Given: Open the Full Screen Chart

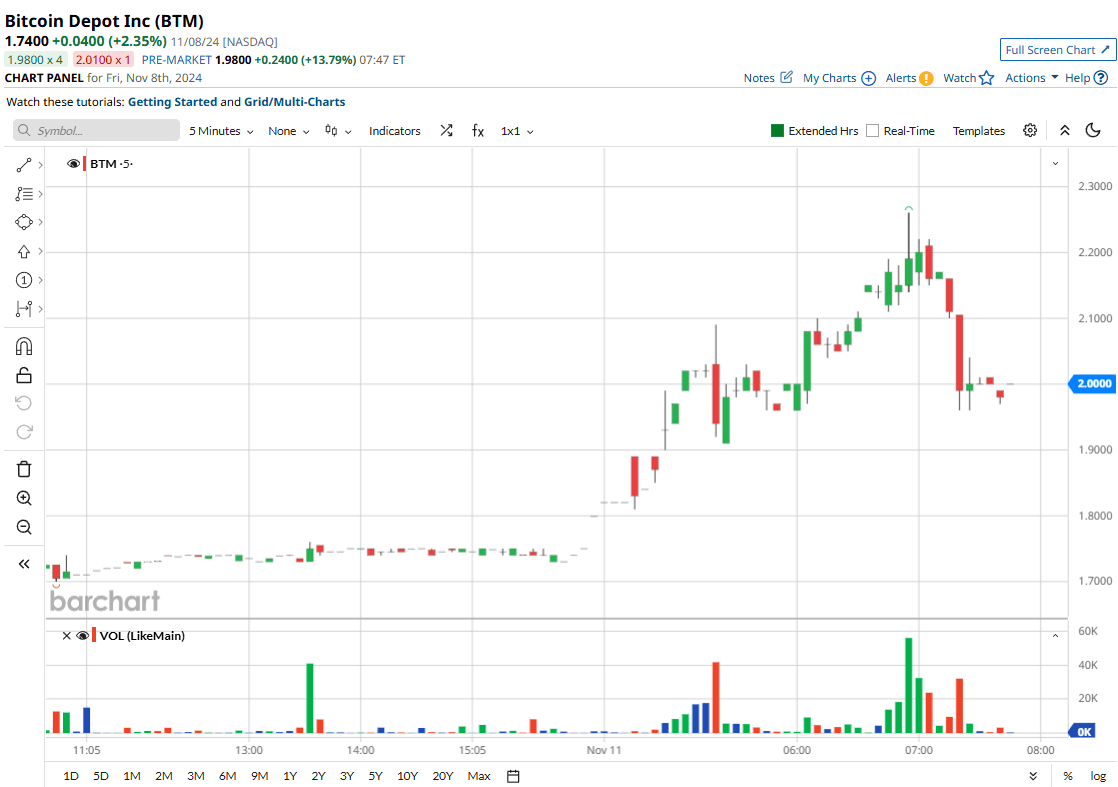Looking at the screenshot, I should 1057,50.
